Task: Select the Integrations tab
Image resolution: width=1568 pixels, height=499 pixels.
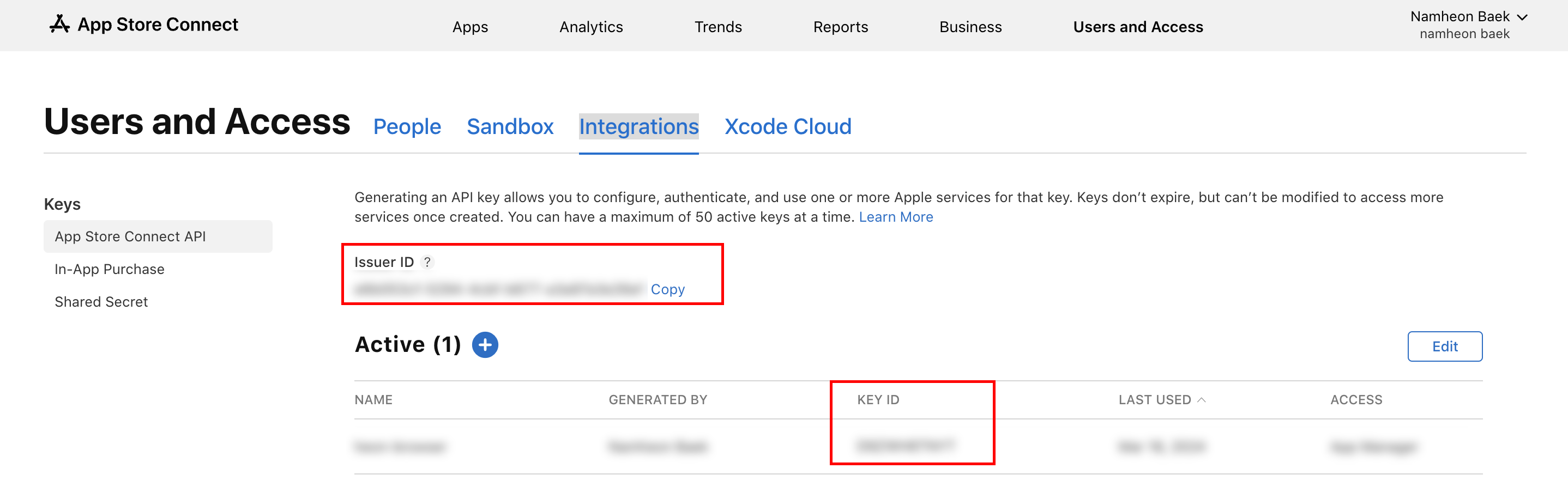Action: point(638,126)
